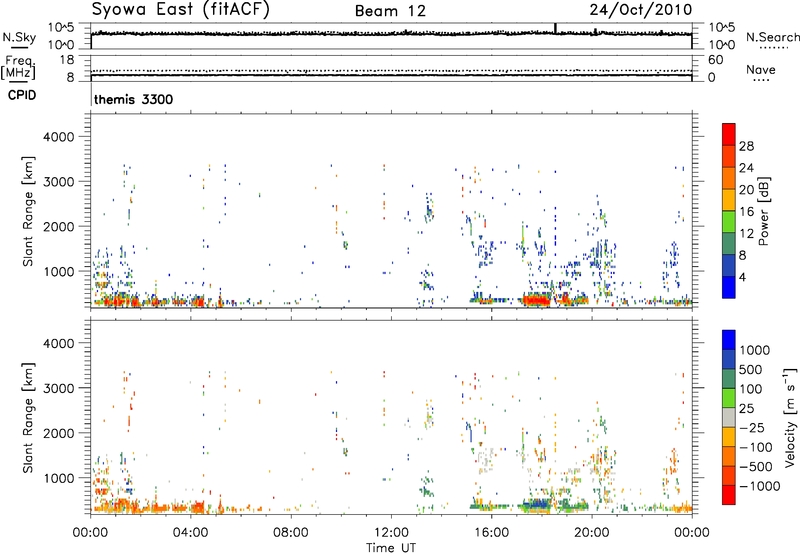Select the 'themis 3300' CPID text

click(x=133, y=99)
